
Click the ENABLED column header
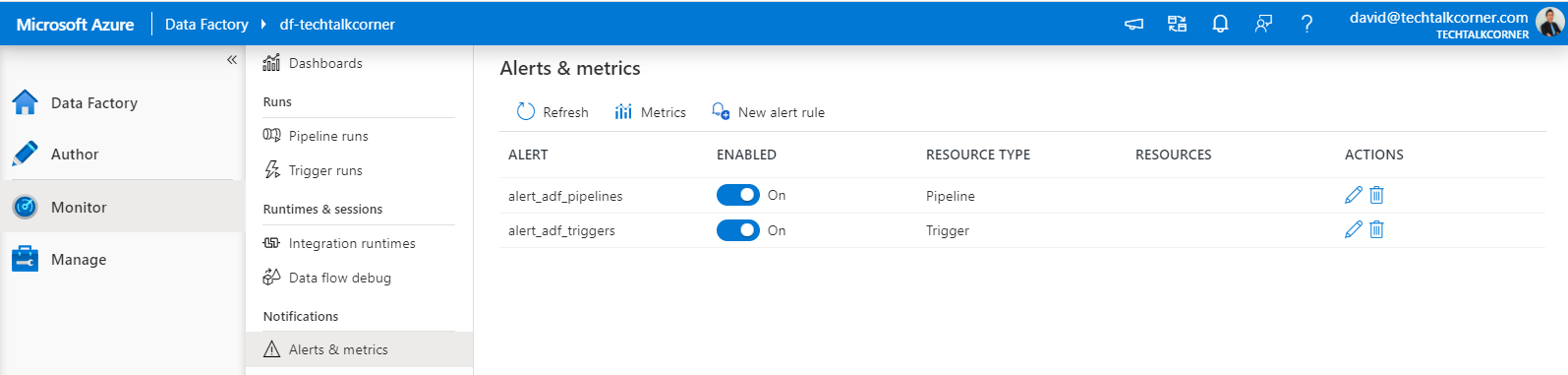pos(746,155)
